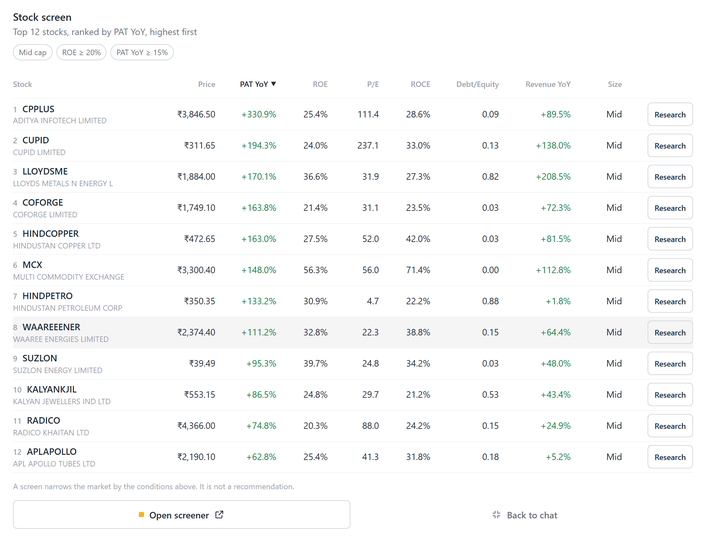
Task: Click the ROE value 56.3%
Action: (x=315, y=270)
